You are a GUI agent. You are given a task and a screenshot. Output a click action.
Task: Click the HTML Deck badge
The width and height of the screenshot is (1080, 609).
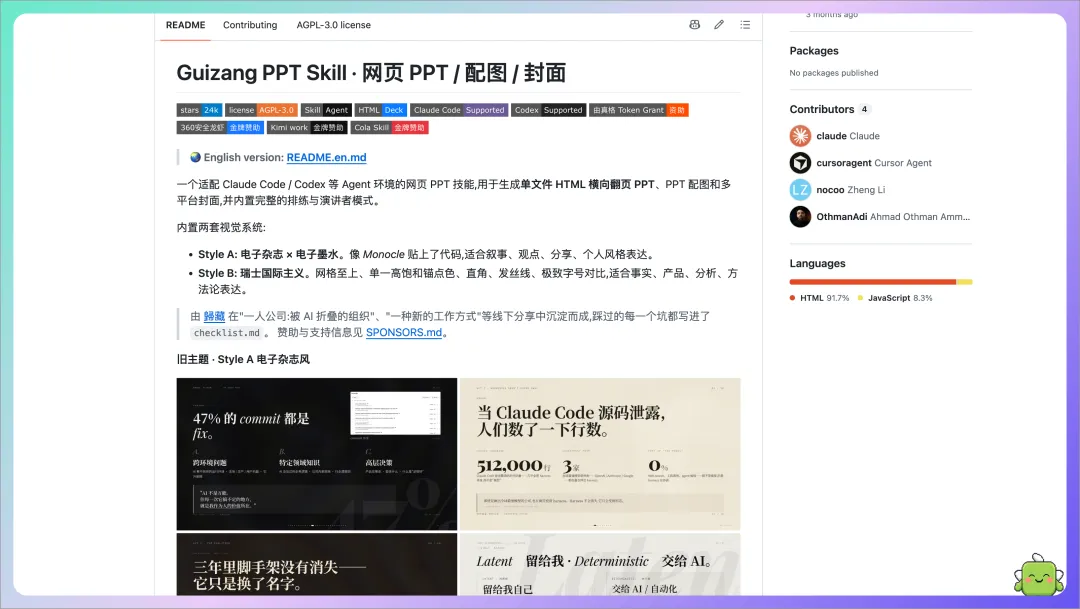(x=381, y=110)
